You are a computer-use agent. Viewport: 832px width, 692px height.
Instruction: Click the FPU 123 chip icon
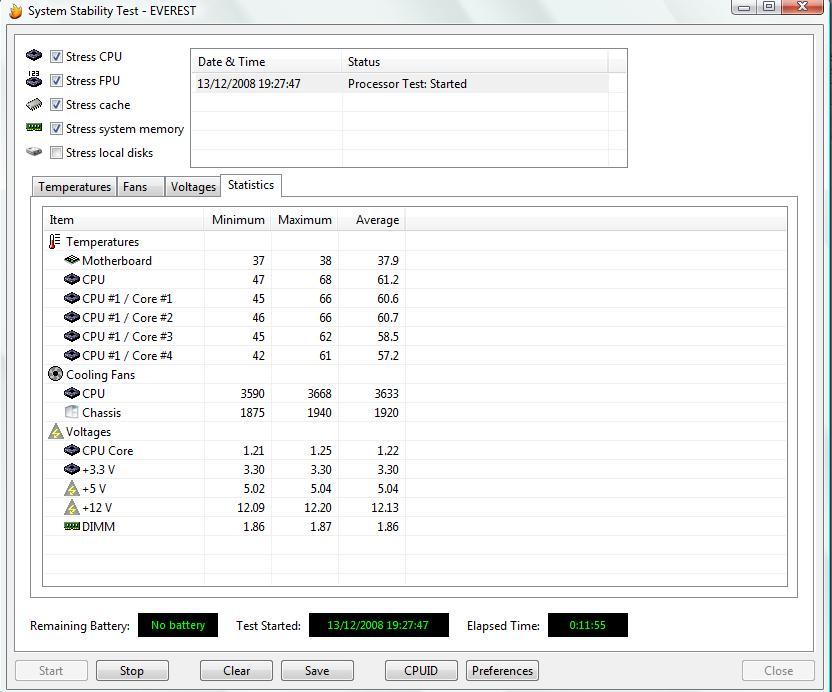(34, 79)
